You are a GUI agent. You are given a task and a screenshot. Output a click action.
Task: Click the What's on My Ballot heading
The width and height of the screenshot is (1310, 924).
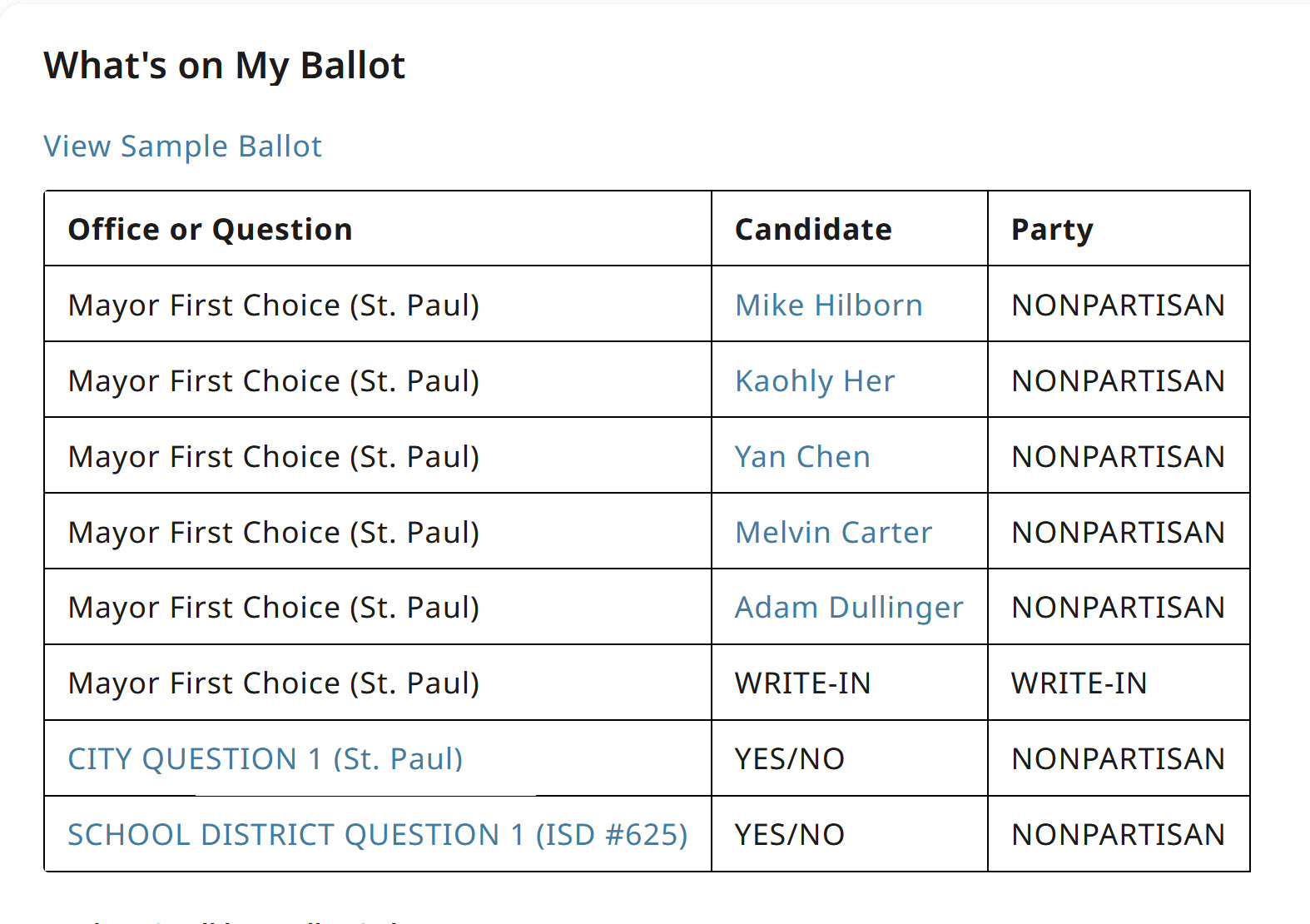point(224,66)
